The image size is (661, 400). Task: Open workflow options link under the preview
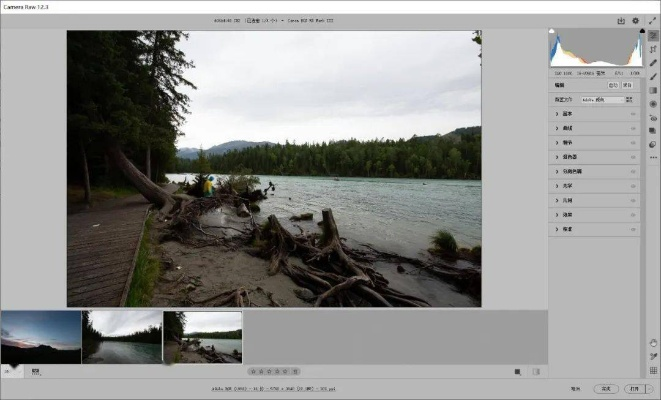pyautogui.click(x=274, y=389)
